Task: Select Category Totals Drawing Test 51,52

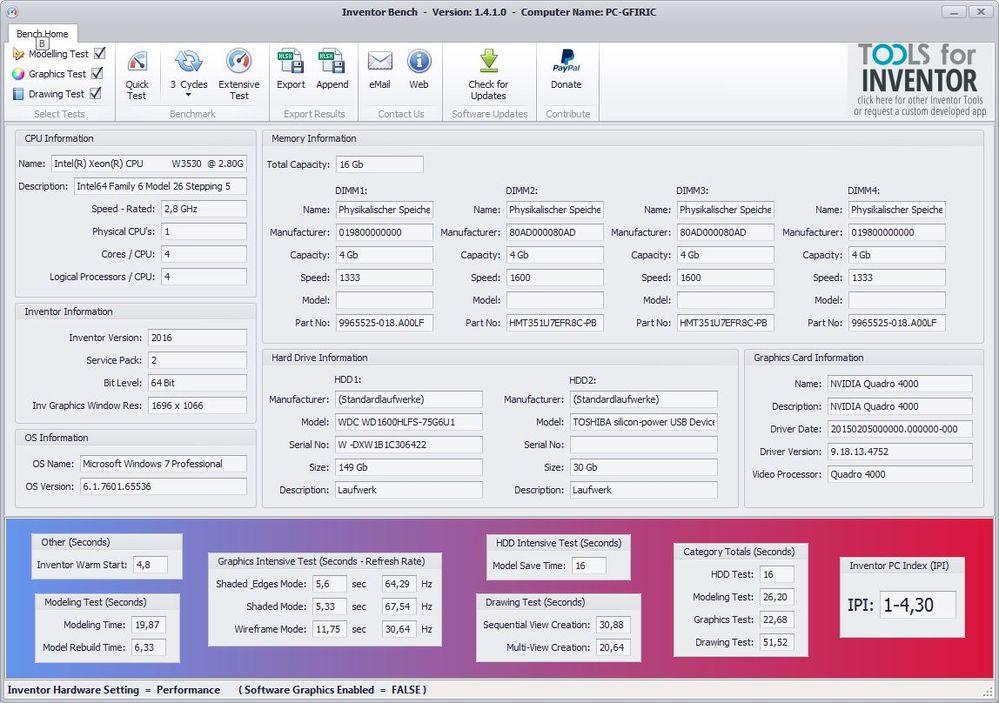Action: [x=777, y=642]
